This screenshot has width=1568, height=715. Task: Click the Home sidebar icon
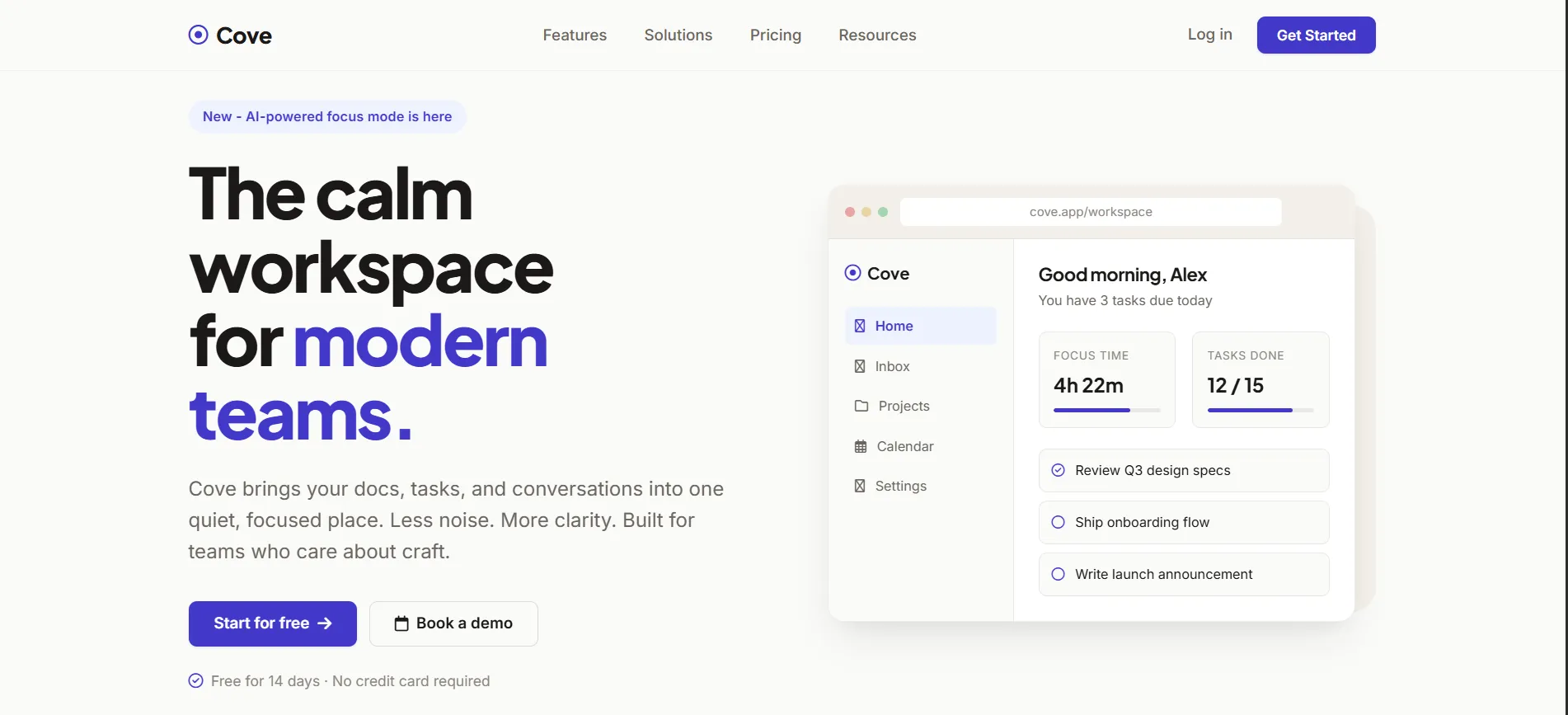click(x=860, y=326)
